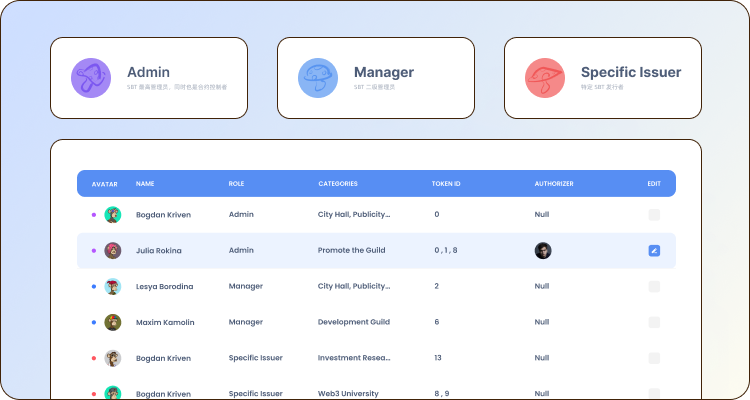
Task: Click the Admin role cell for Julia Rokina
Action: pyautogui.click(x=241, y=250)
